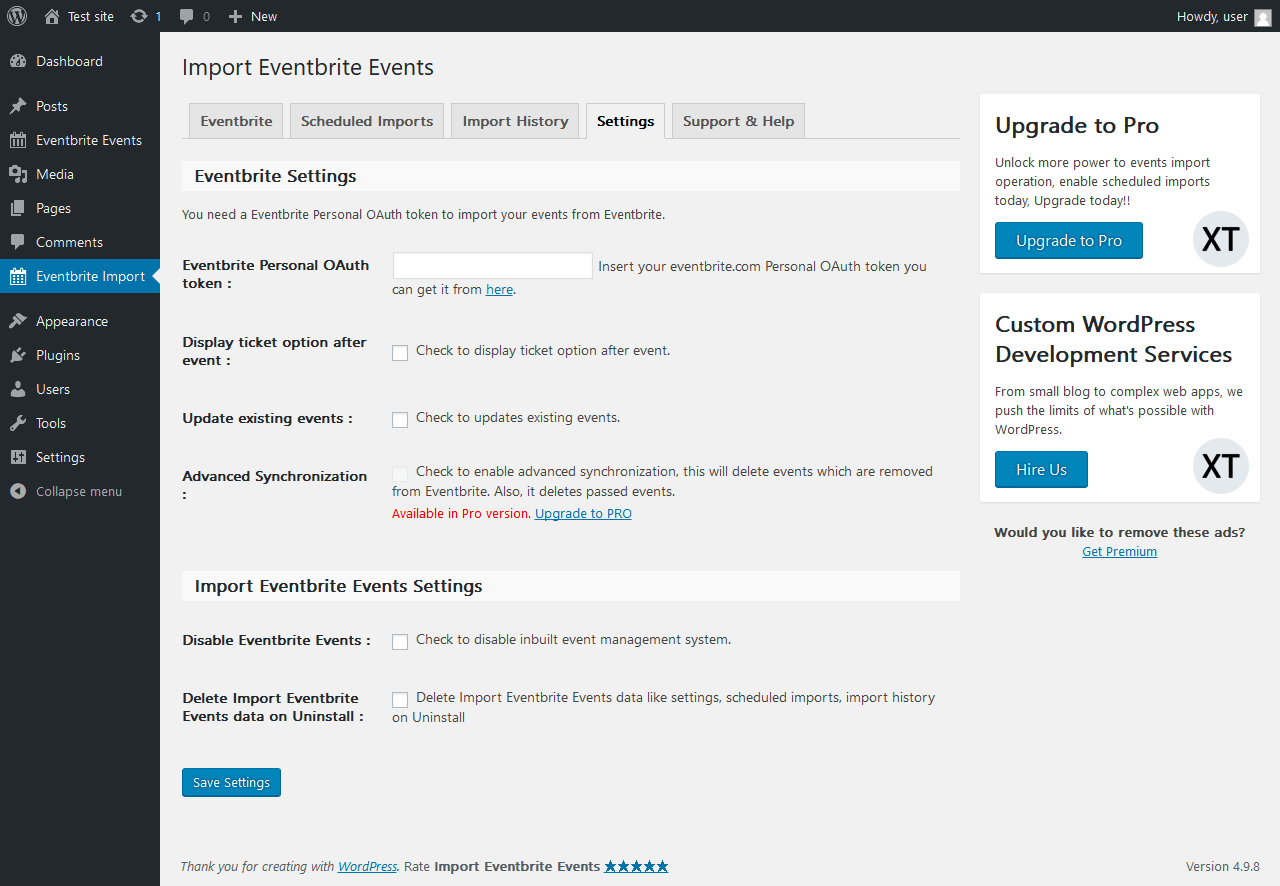Click the Hire Us button
Image resolution: width=1280 pixels, height=886 pixels.
click(1041, 469)
